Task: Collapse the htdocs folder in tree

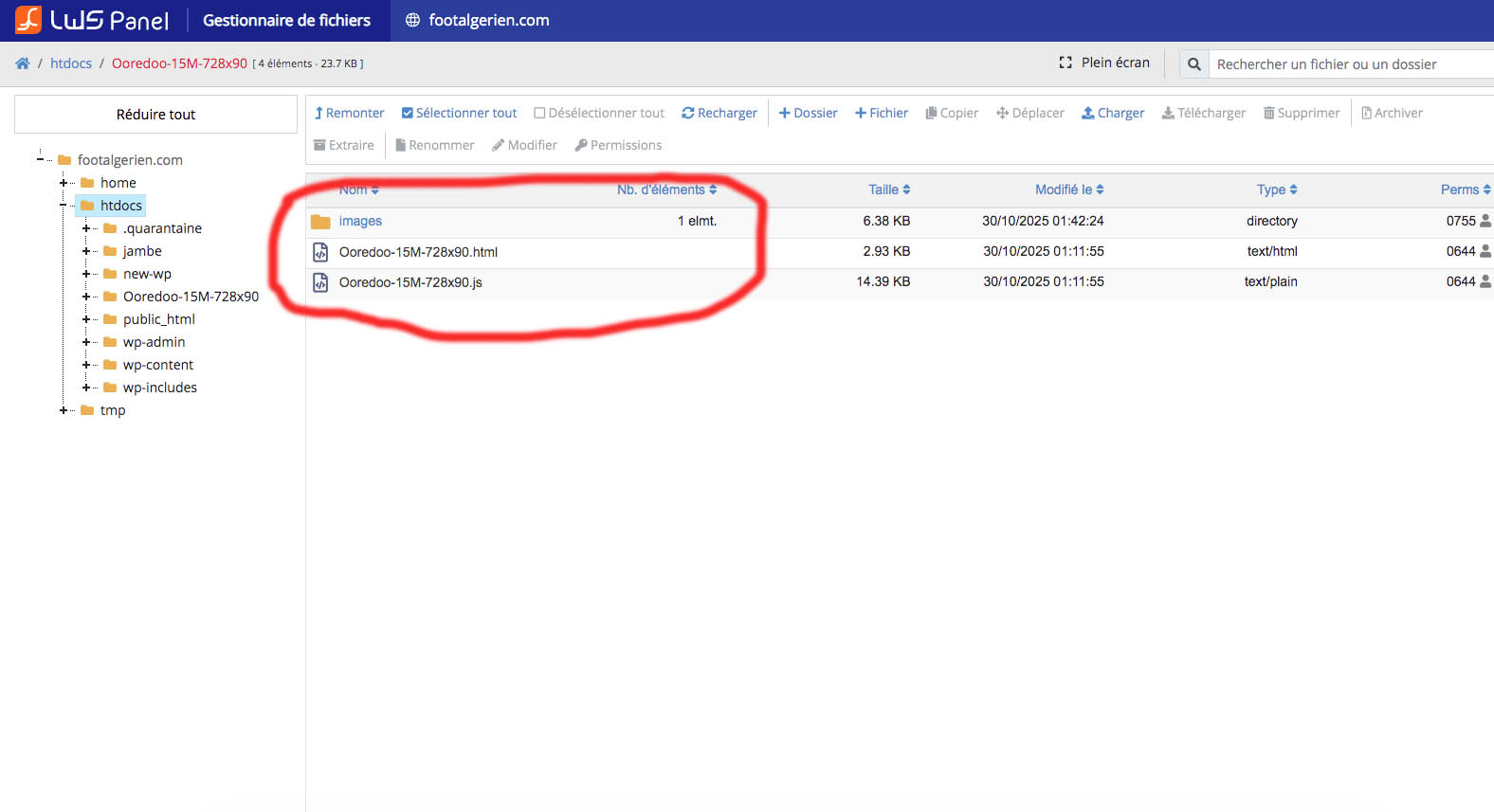Action: pyautogui.click(x=64, y=206)
